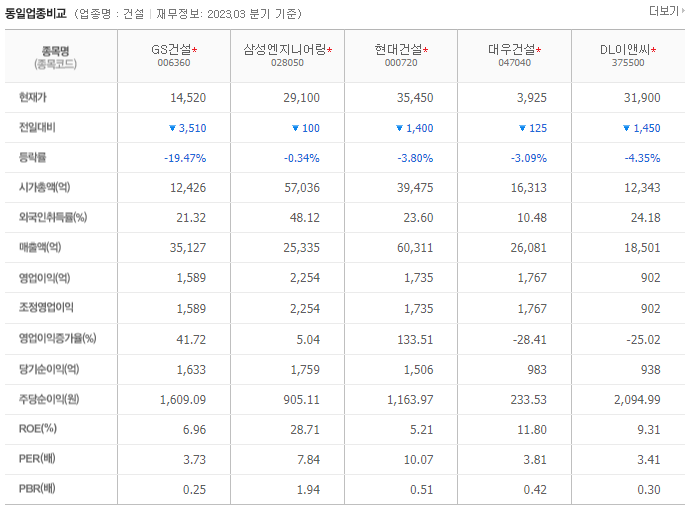
Task: Click the 주당순이익(원) row label
Action: coord(49,399)
